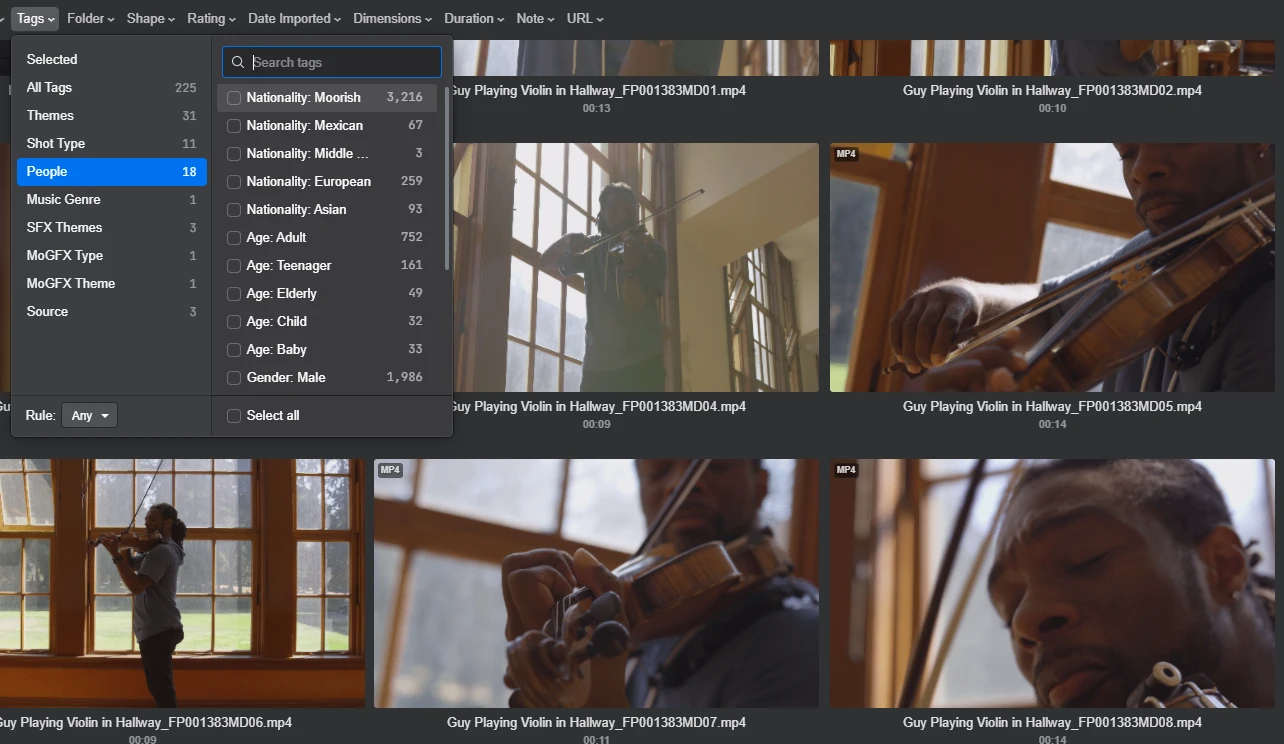
Task: Enable the Age: Teenager tag checkbox
Action: (234, 266)
